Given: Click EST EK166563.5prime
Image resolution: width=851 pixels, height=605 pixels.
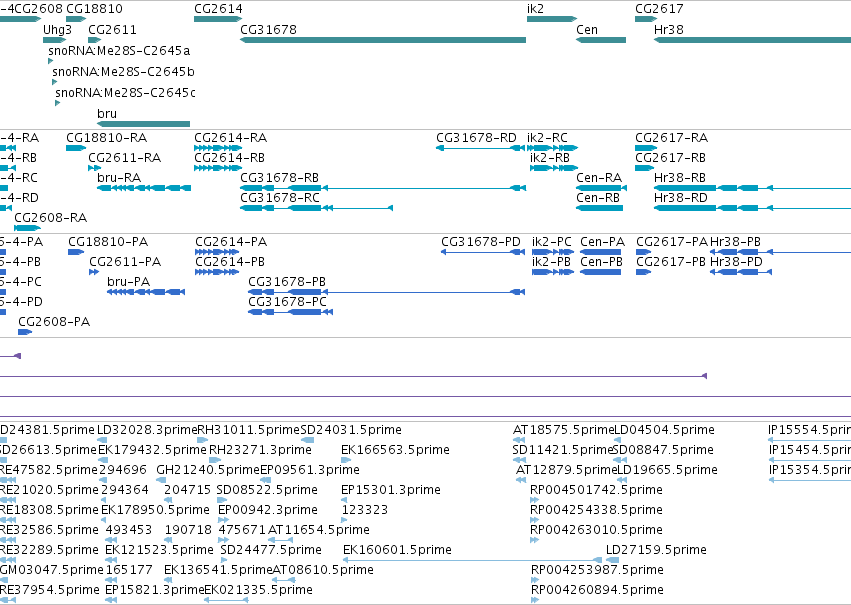Looking at the screenshot, I should (395, 450).
